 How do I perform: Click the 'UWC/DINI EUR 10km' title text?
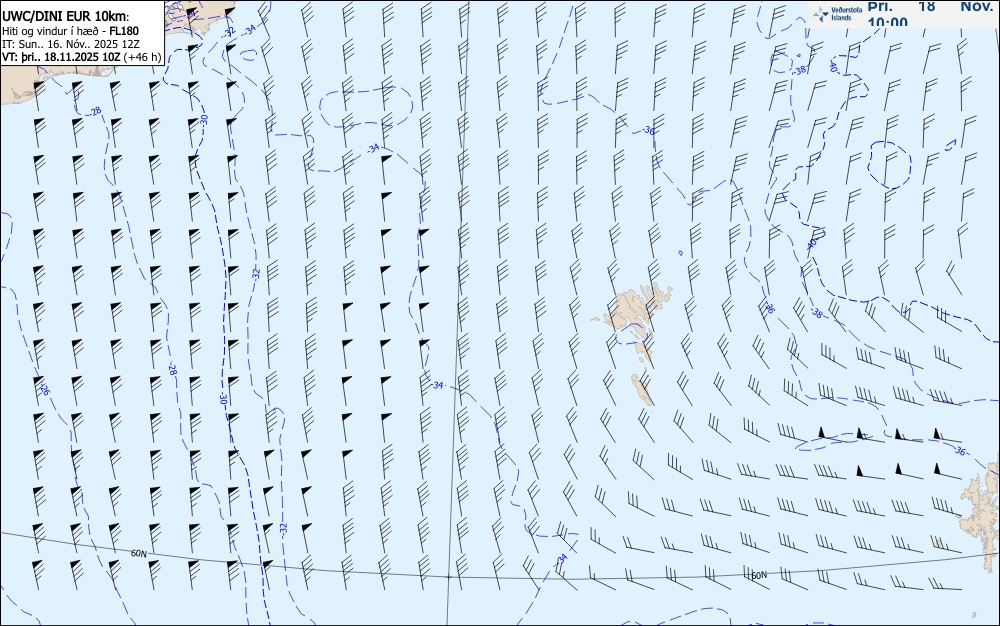[x=66, y=17]
